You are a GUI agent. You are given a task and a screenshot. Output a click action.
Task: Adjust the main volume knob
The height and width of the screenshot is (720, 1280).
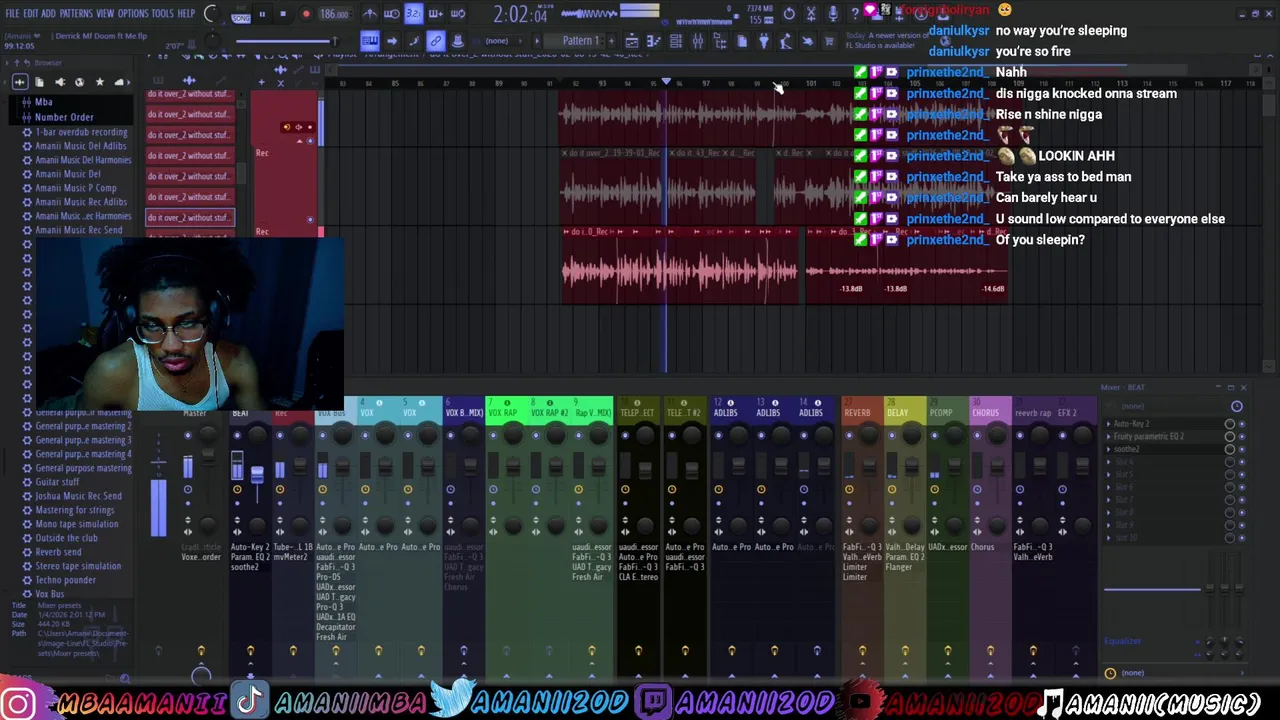point(211,14)
